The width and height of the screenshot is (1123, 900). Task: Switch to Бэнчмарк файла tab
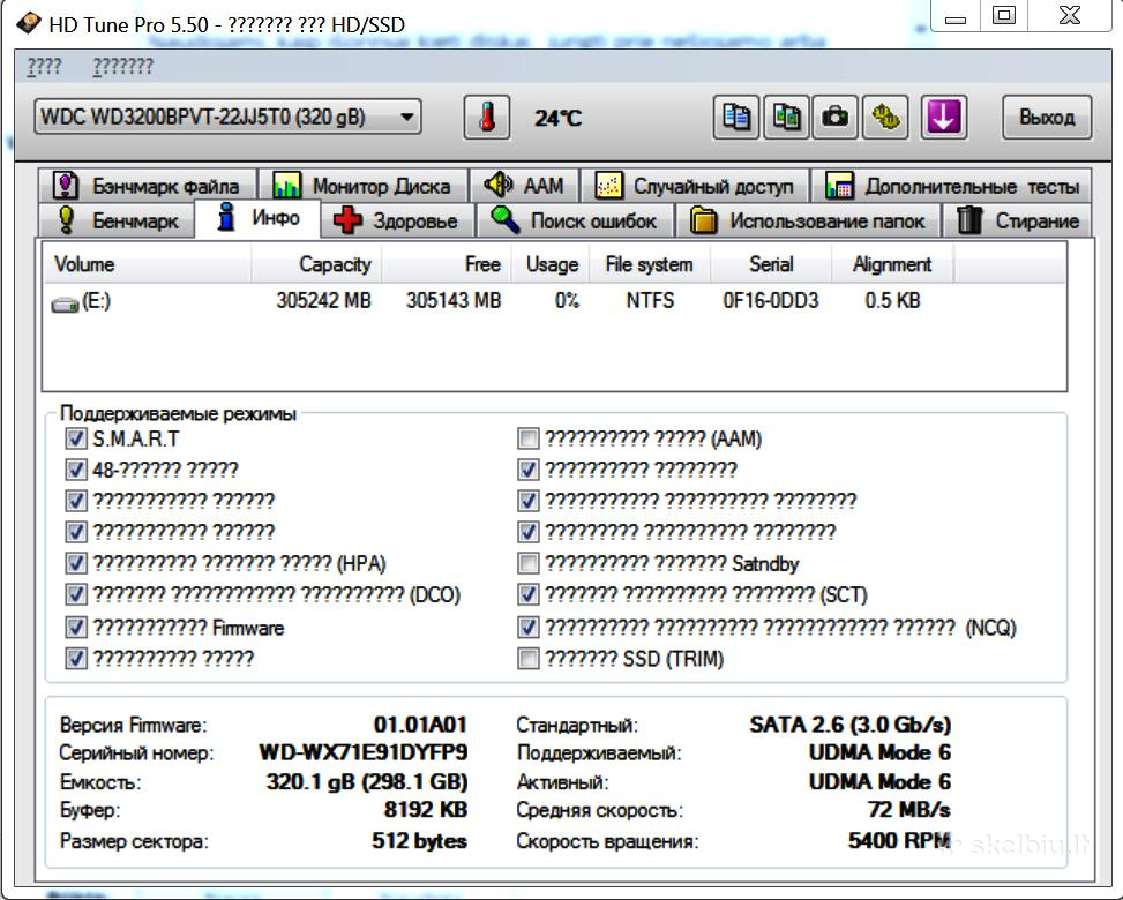[x=148, y=185]
